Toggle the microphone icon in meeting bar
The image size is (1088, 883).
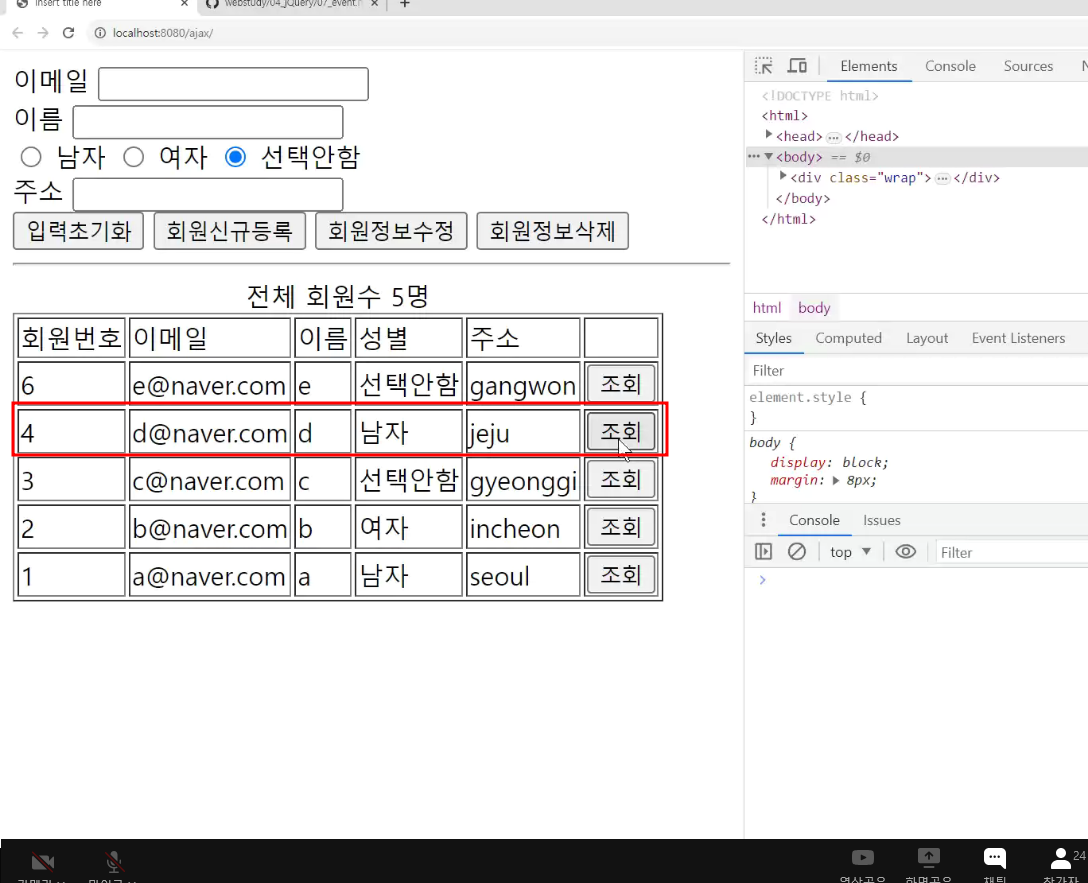point(114,862)
